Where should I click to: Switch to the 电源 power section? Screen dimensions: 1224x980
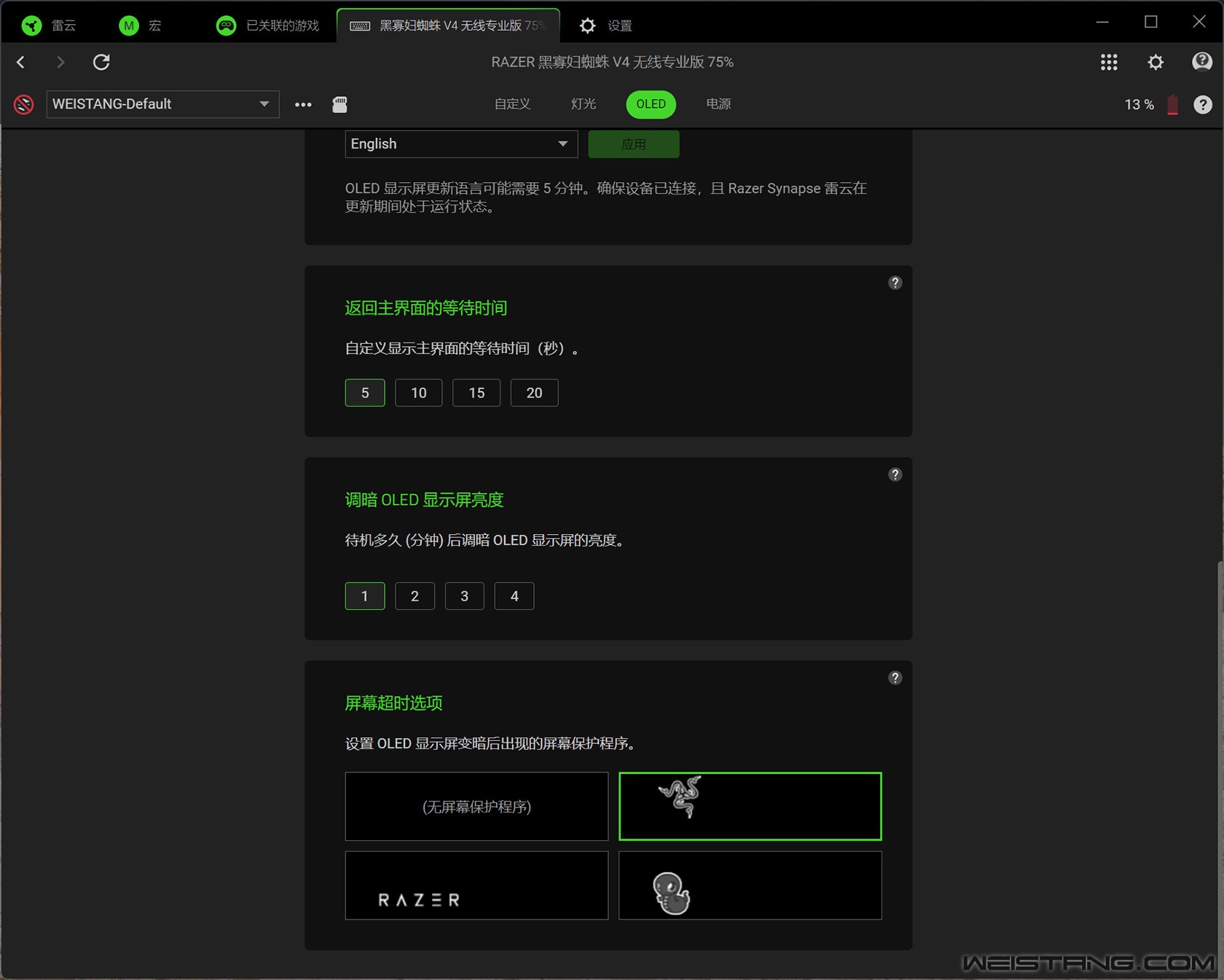point(718,104)
